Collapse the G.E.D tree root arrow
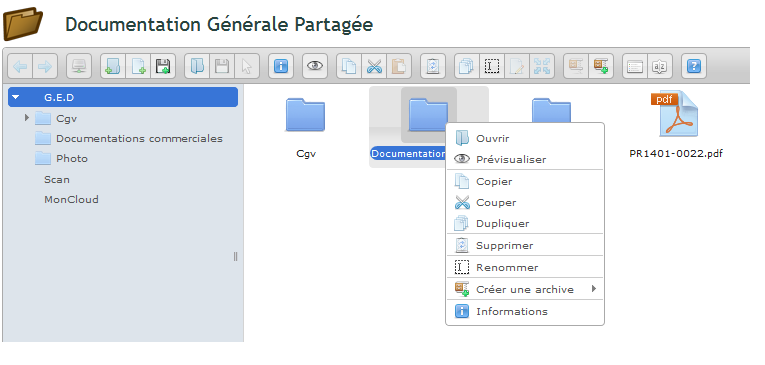This screenshot has width=765, height=365. (16, 97)
